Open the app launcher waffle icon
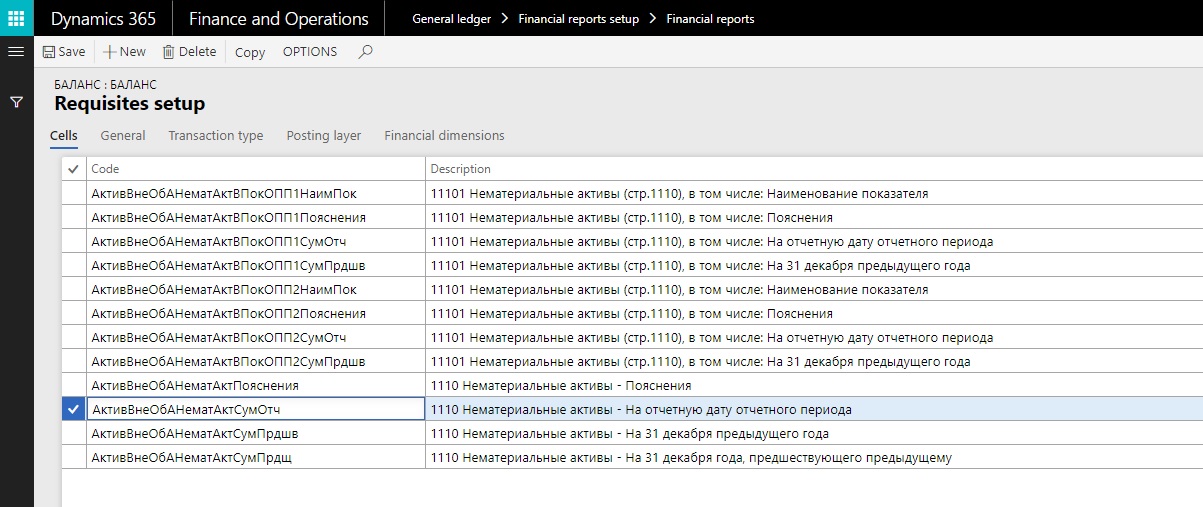Screen dimensions: 1203x507 pos(16,18)
